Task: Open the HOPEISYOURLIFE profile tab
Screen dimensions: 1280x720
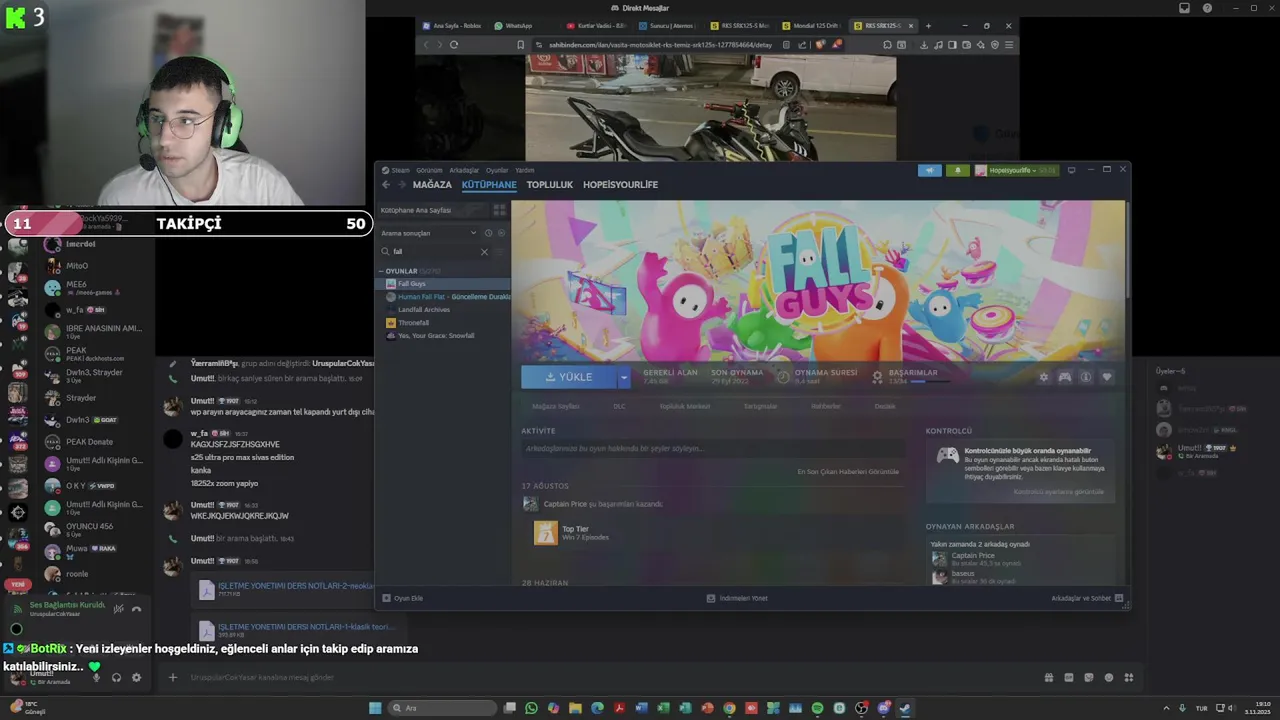Action: [x=620, y=185]
